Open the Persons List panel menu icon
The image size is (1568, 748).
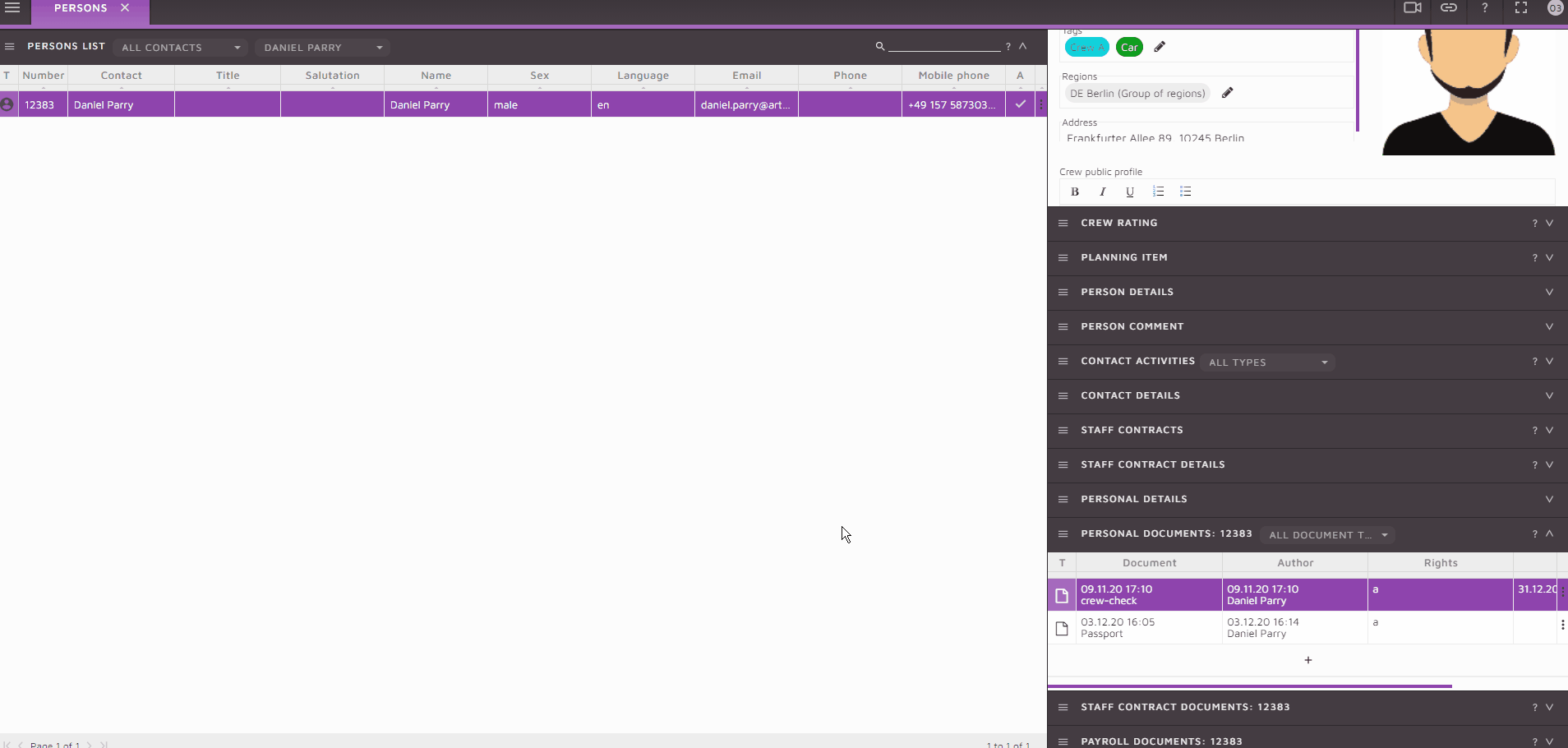[x=10, y=47]
